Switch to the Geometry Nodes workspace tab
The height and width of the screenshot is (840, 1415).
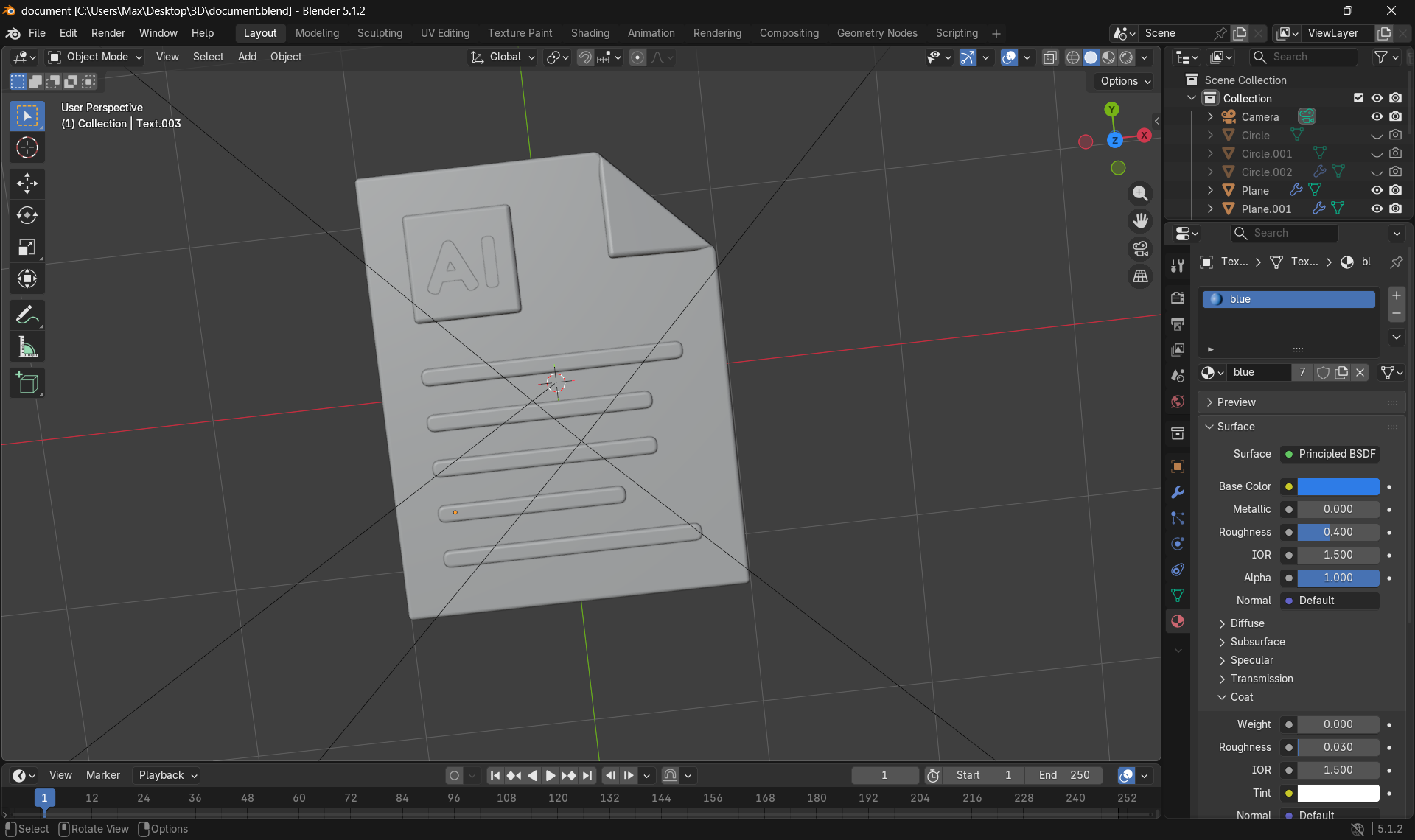877,33
